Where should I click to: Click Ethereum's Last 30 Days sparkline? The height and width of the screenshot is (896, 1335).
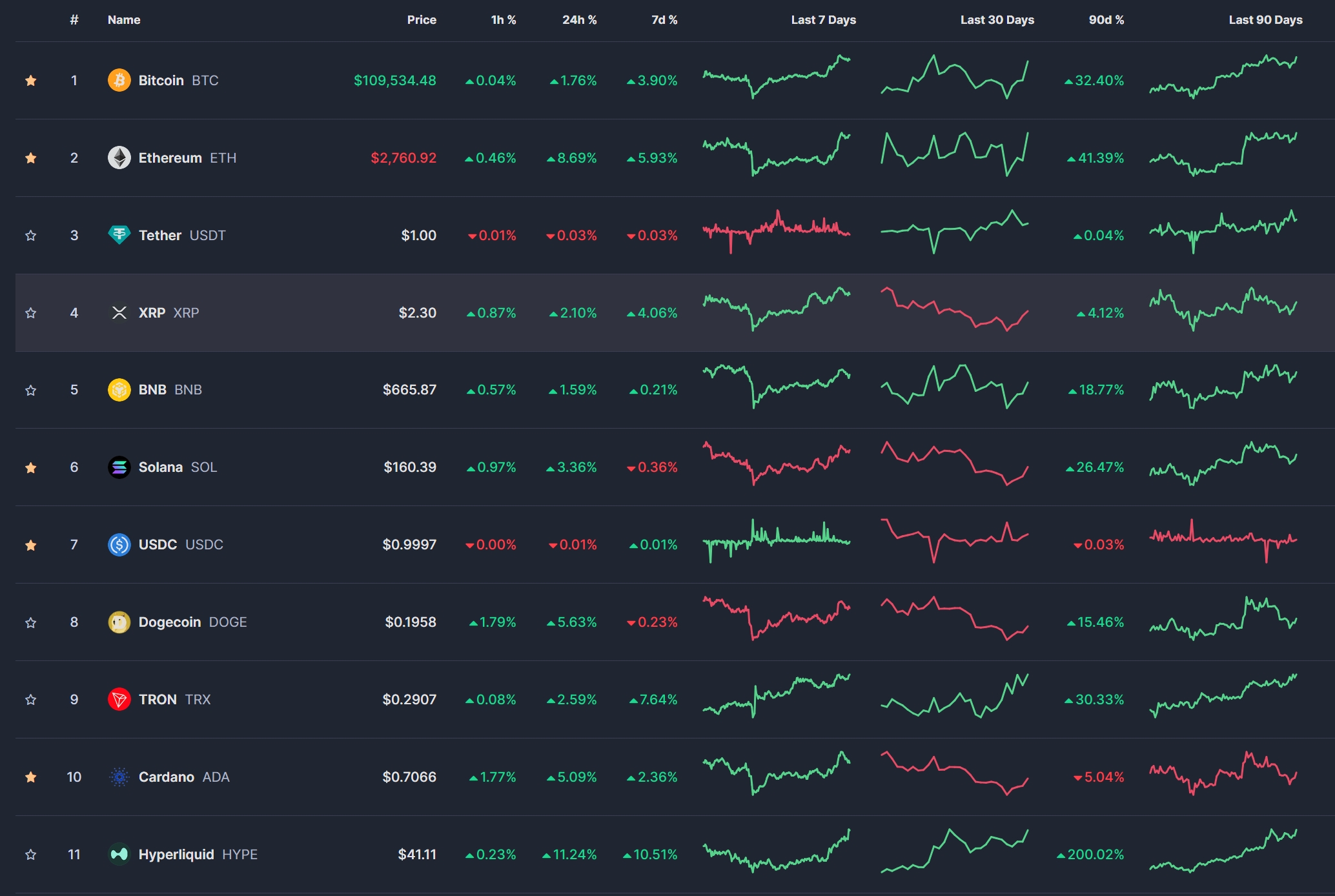click(954, 154)
